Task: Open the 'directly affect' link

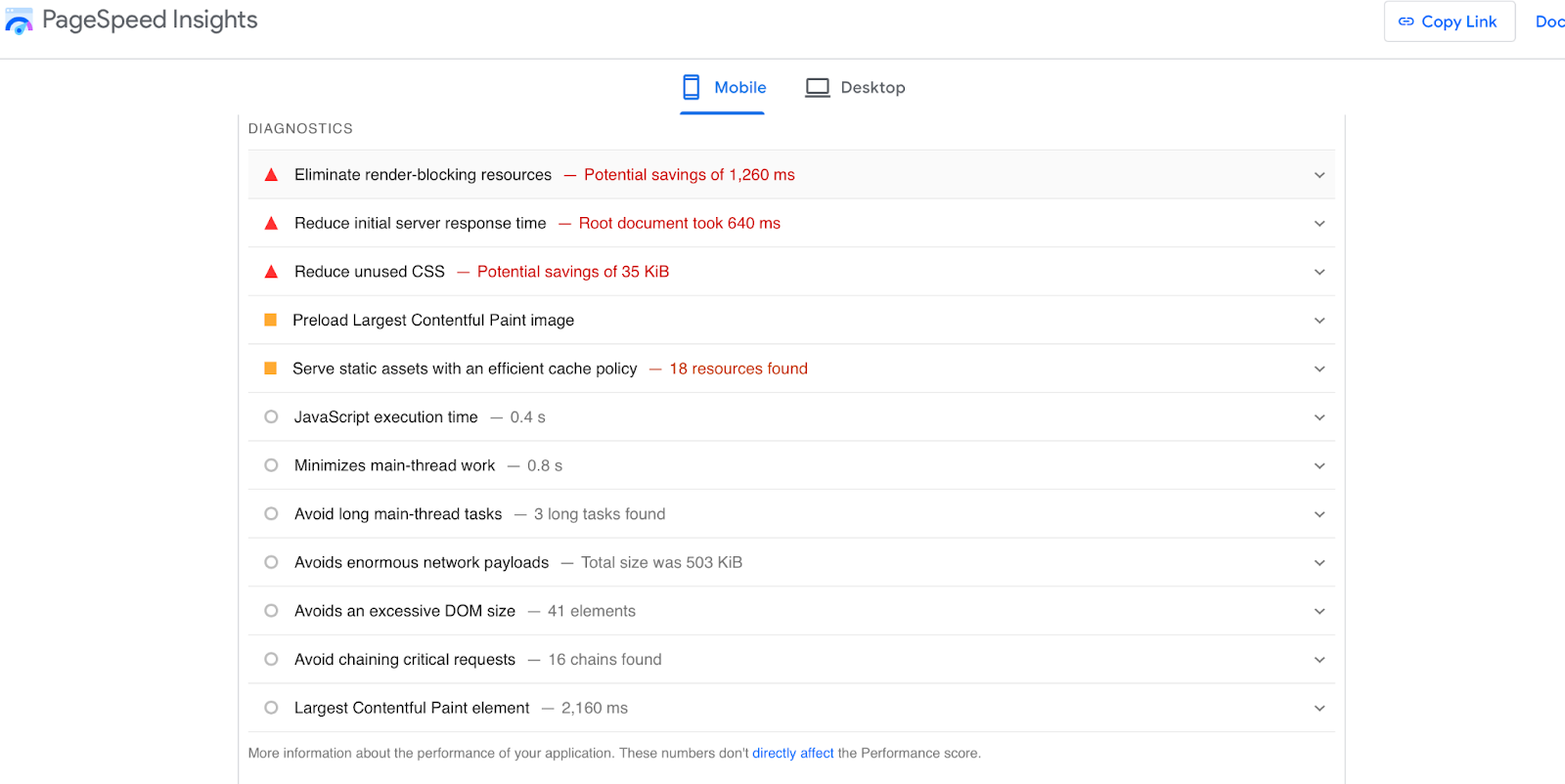Action: pyautogui.click(x=792, y=753)
